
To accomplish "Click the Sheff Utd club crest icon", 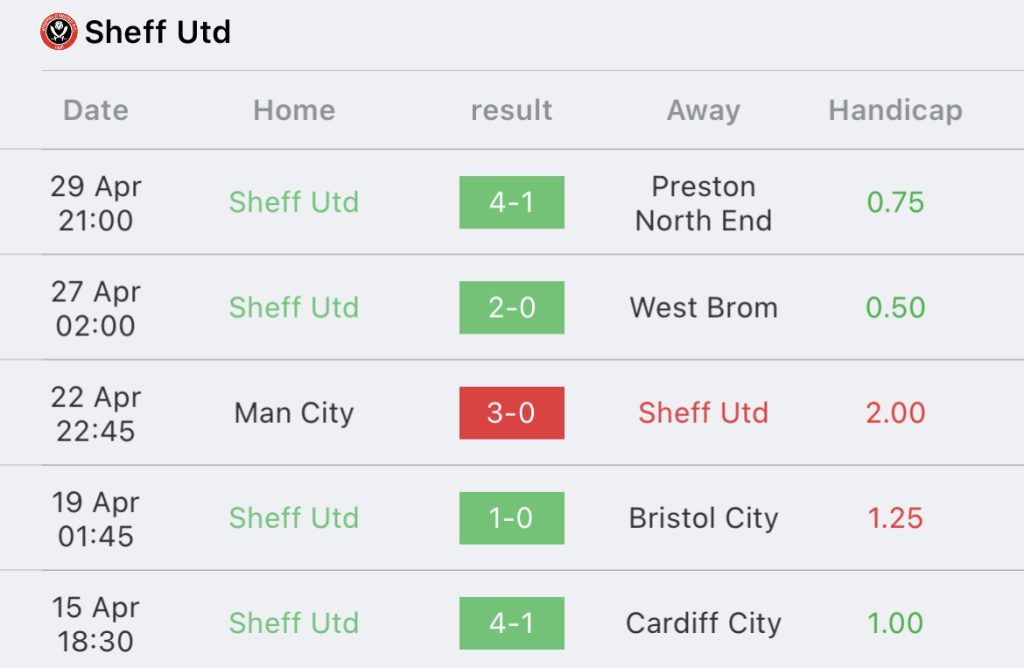I will pos(59,31).
